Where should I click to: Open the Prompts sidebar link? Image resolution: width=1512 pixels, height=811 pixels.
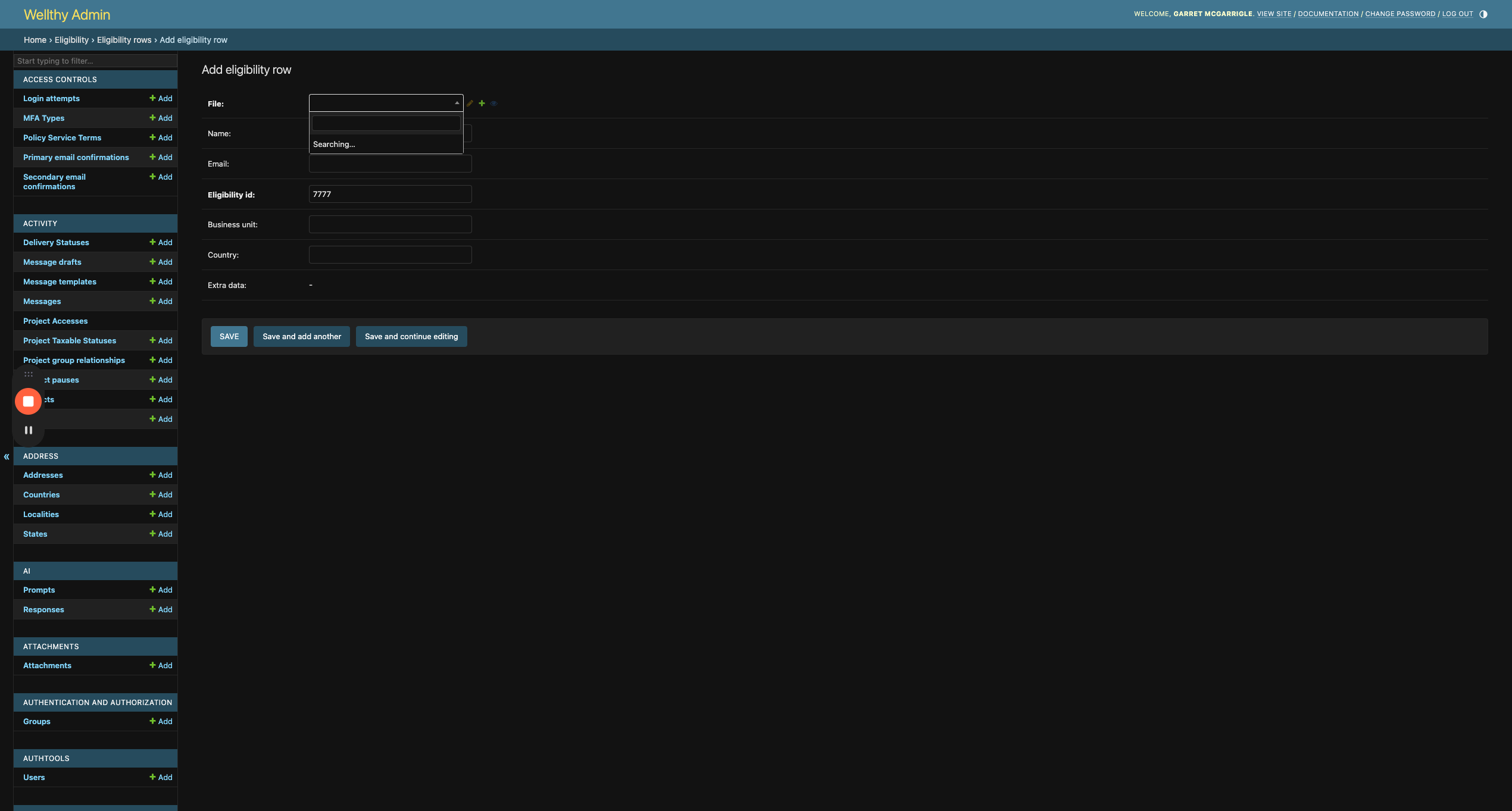(39, 590)
